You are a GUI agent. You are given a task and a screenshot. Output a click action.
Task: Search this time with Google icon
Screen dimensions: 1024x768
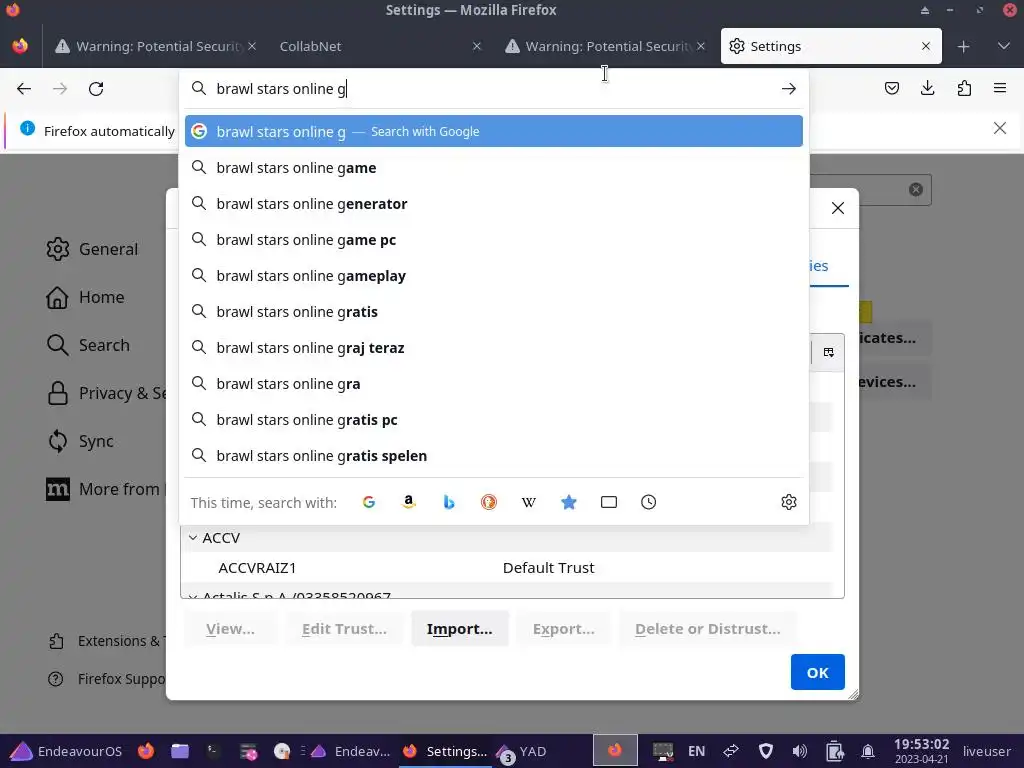pos(369,502)
